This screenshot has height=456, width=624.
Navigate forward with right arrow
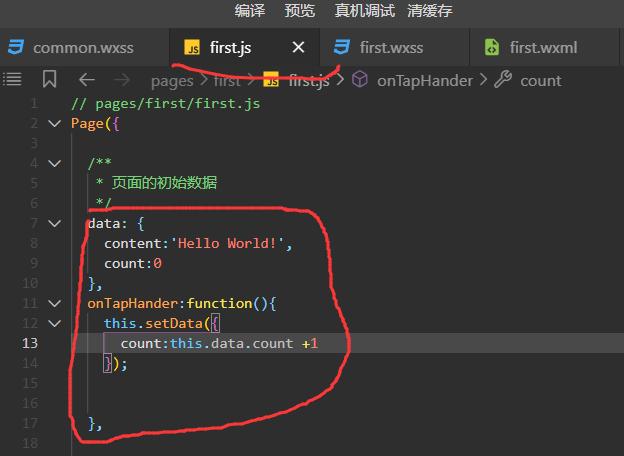(122, 80)
